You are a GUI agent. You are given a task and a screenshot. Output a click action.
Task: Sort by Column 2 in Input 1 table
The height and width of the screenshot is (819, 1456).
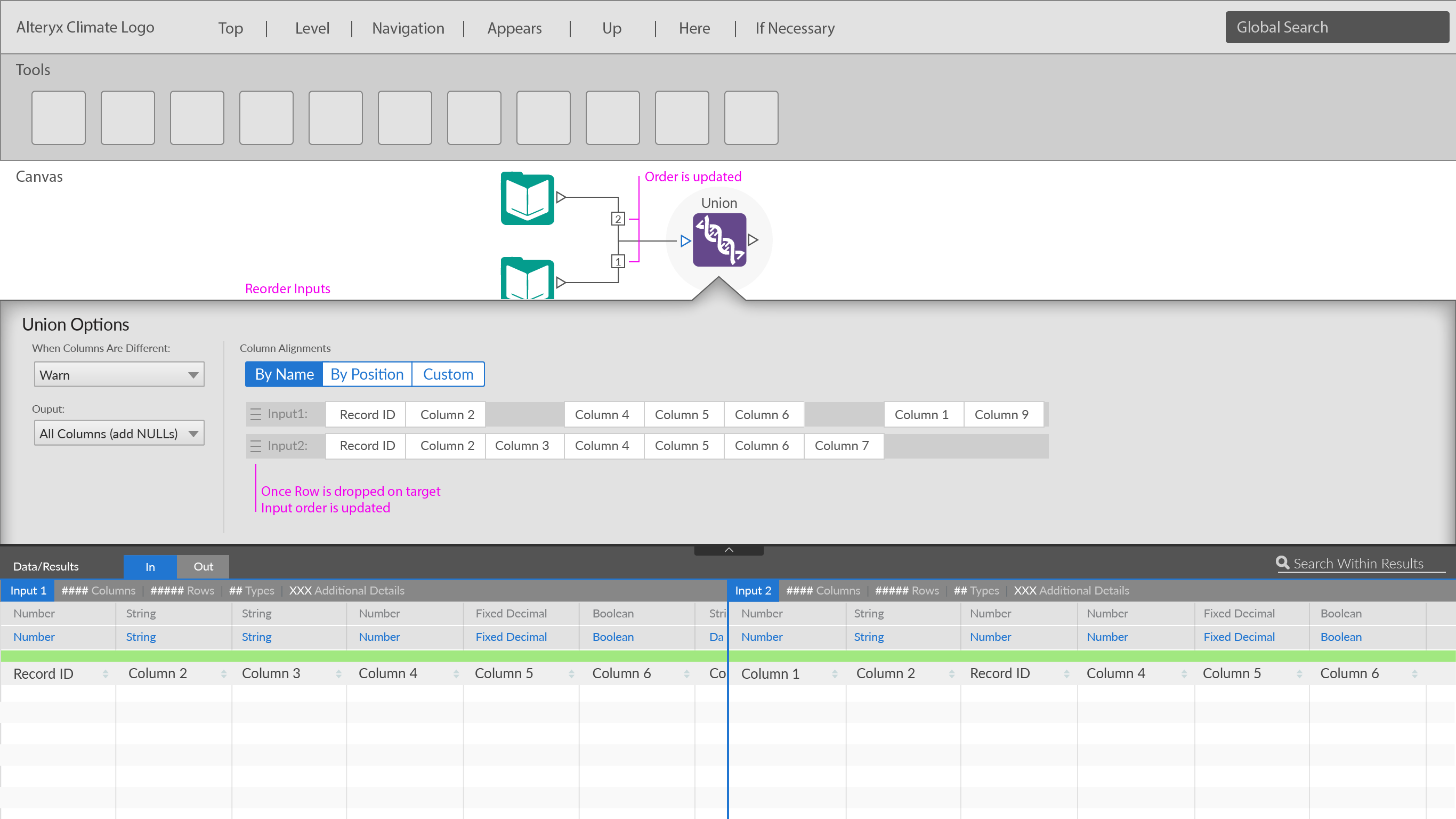coord(223,673)
